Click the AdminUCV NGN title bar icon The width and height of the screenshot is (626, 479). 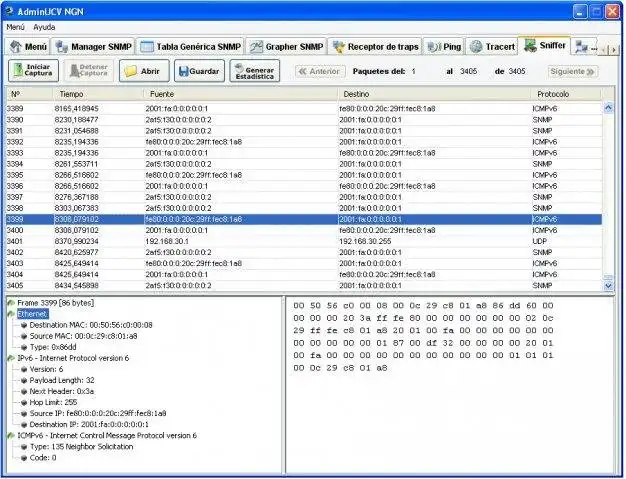tap(10, 11)
